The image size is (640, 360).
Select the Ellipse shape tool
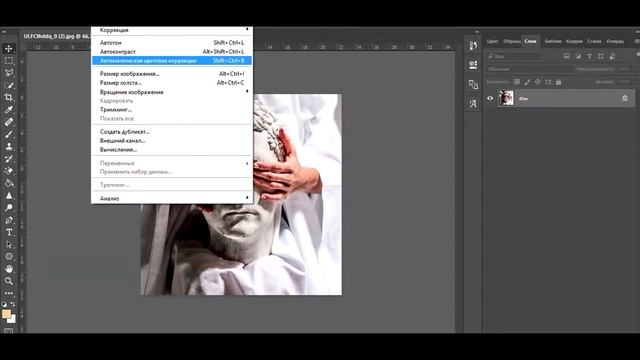click(9, 257)
